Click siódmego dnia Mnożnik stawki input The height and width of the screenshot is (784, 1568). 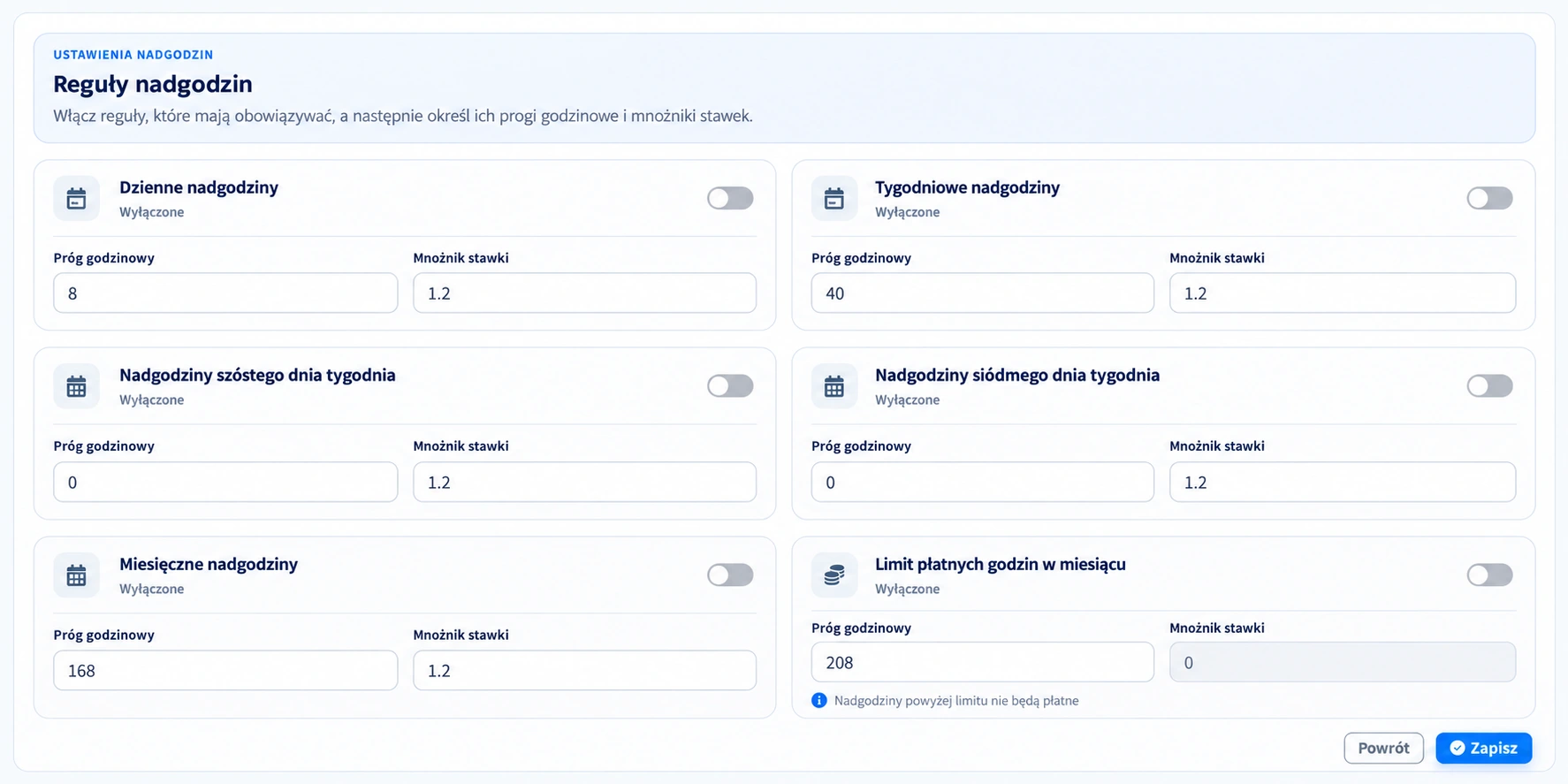(x=1343, y=482)
